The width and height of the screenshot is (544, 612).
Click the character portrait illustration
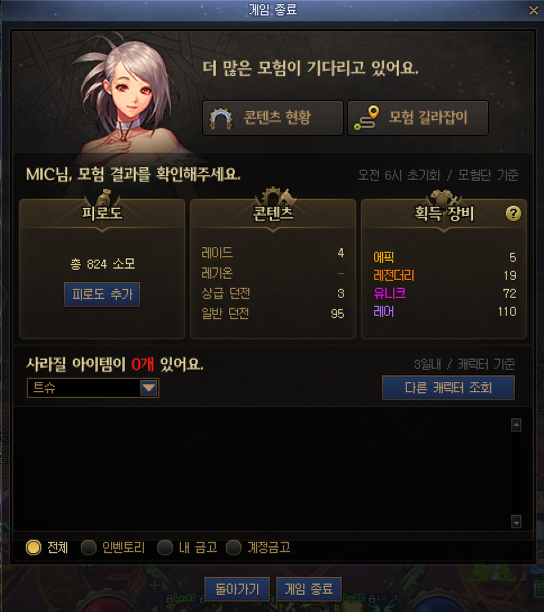tap(125, 100)
